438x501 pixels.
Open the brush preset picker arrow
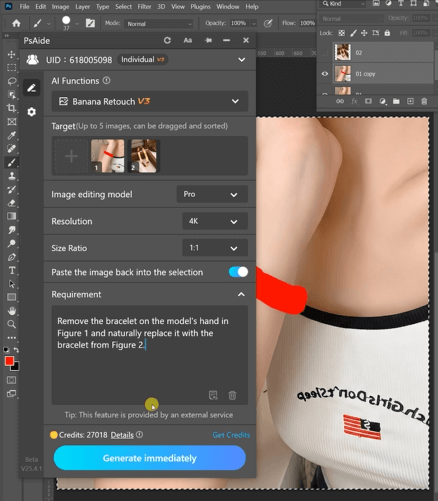tap(77, 24)
